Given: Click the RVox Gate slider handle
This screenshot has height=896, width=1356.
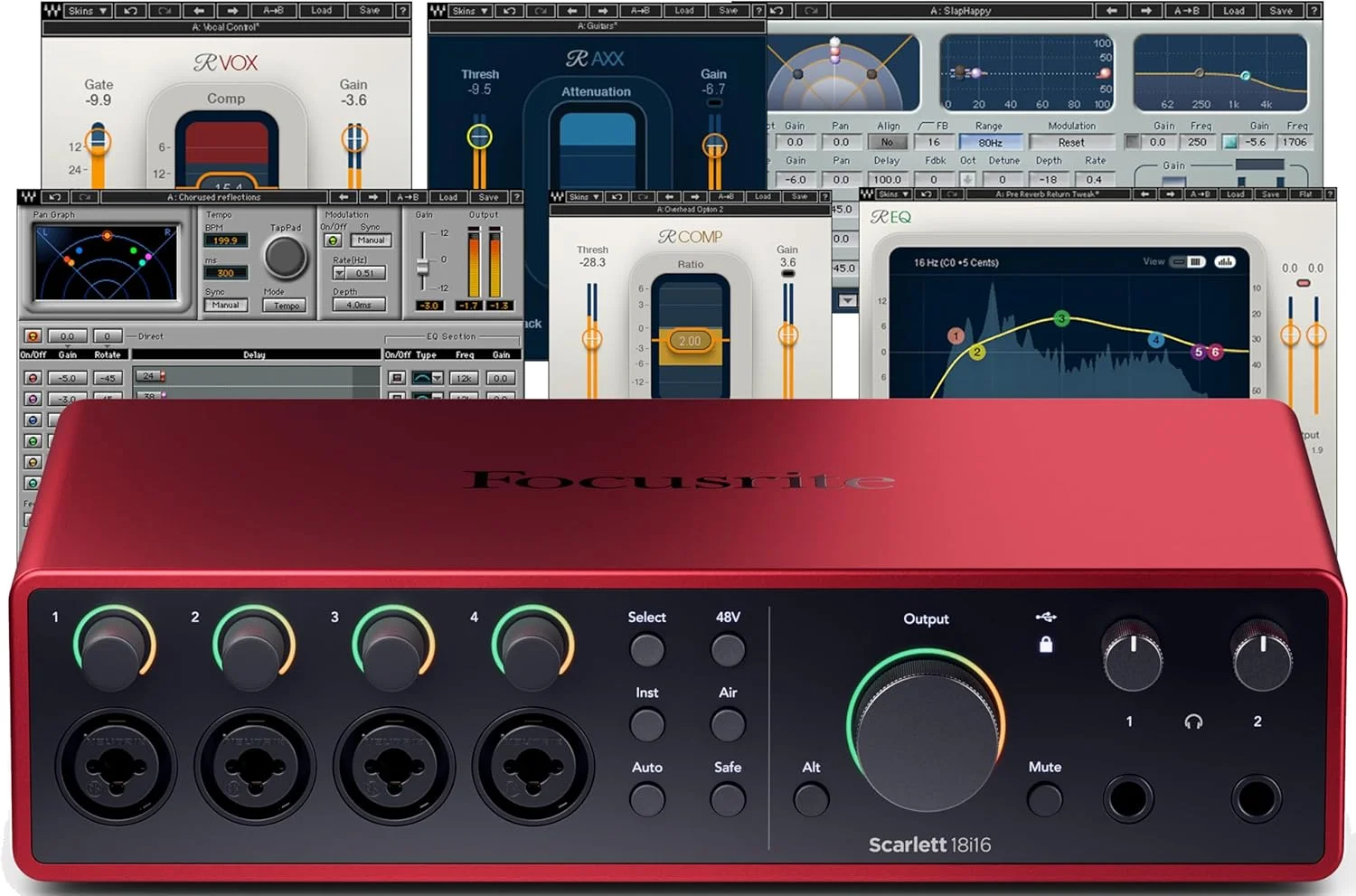Looking at the screenshot, I should point(99,141).
